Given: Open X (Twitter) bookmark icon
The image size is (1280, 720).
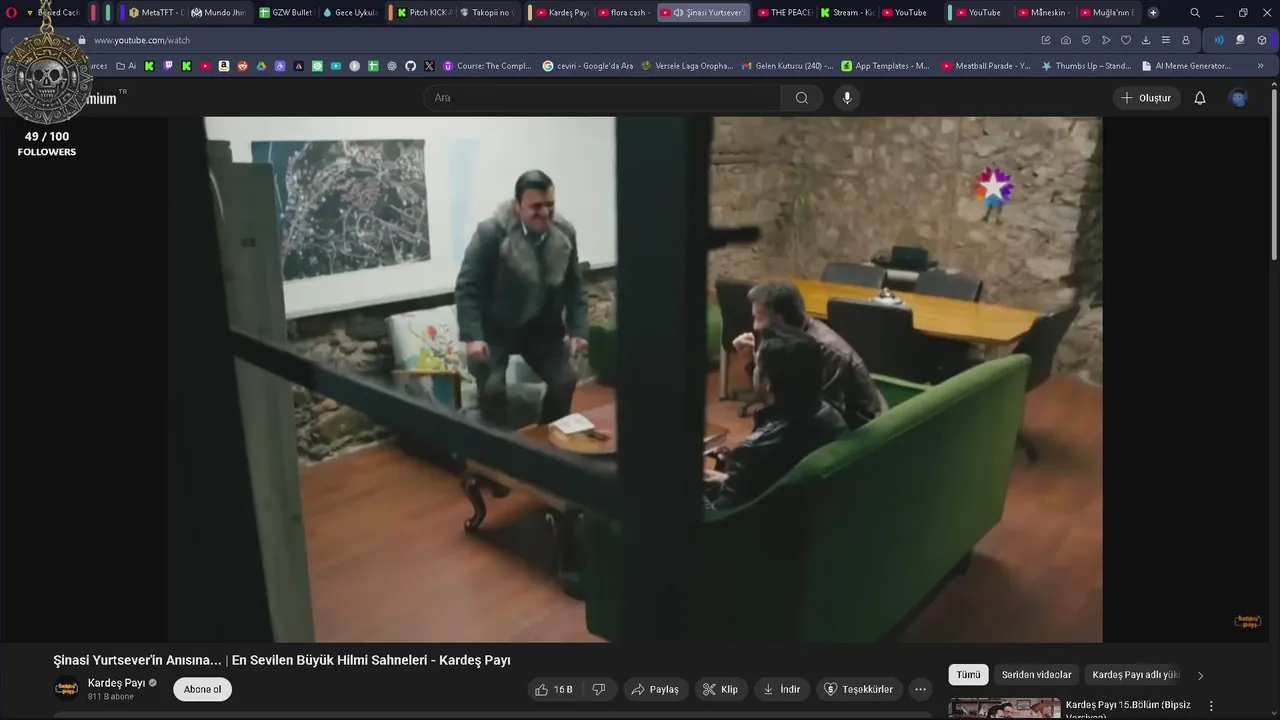Looking at the screenshot, I should [x=429, y=66].
